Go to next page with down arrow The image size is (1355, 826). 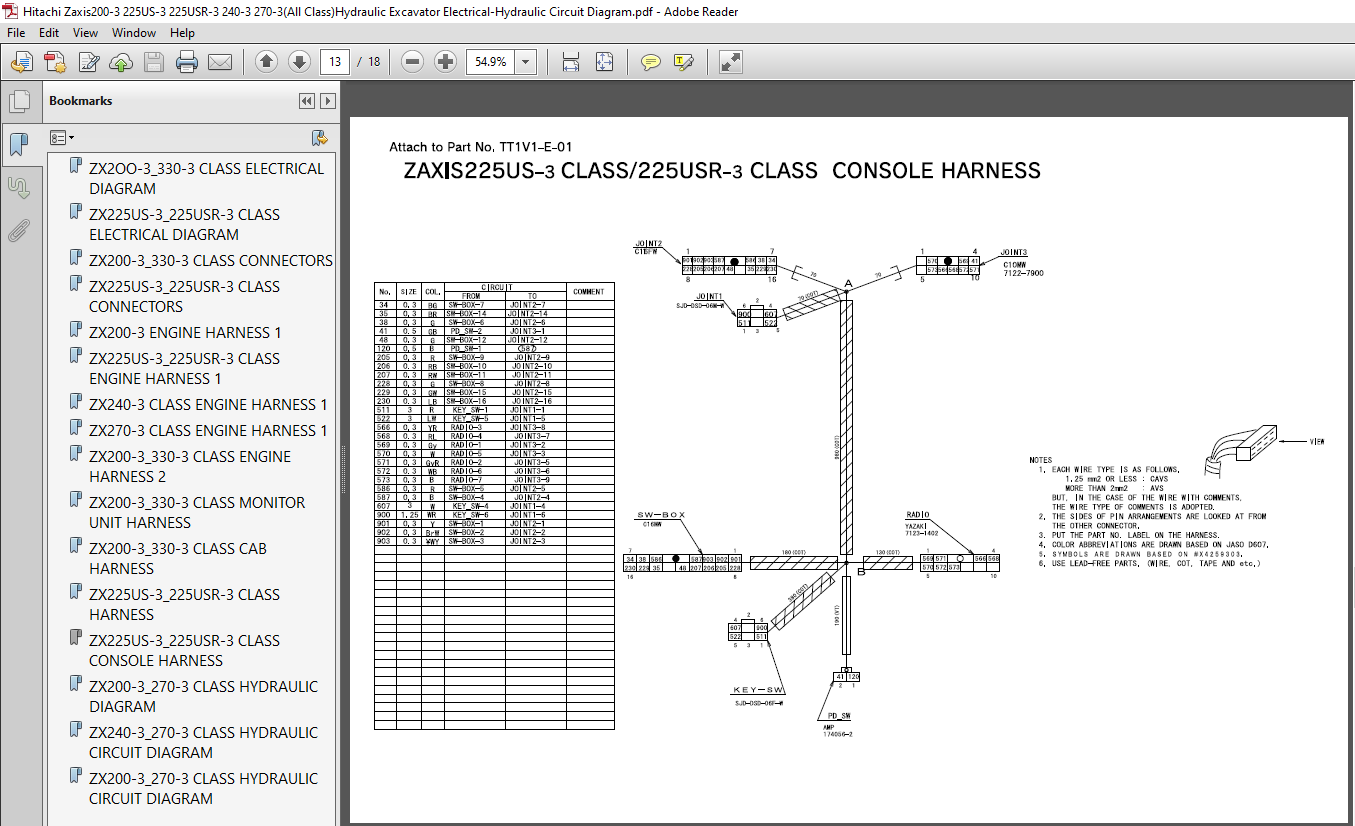coord(299,62)
